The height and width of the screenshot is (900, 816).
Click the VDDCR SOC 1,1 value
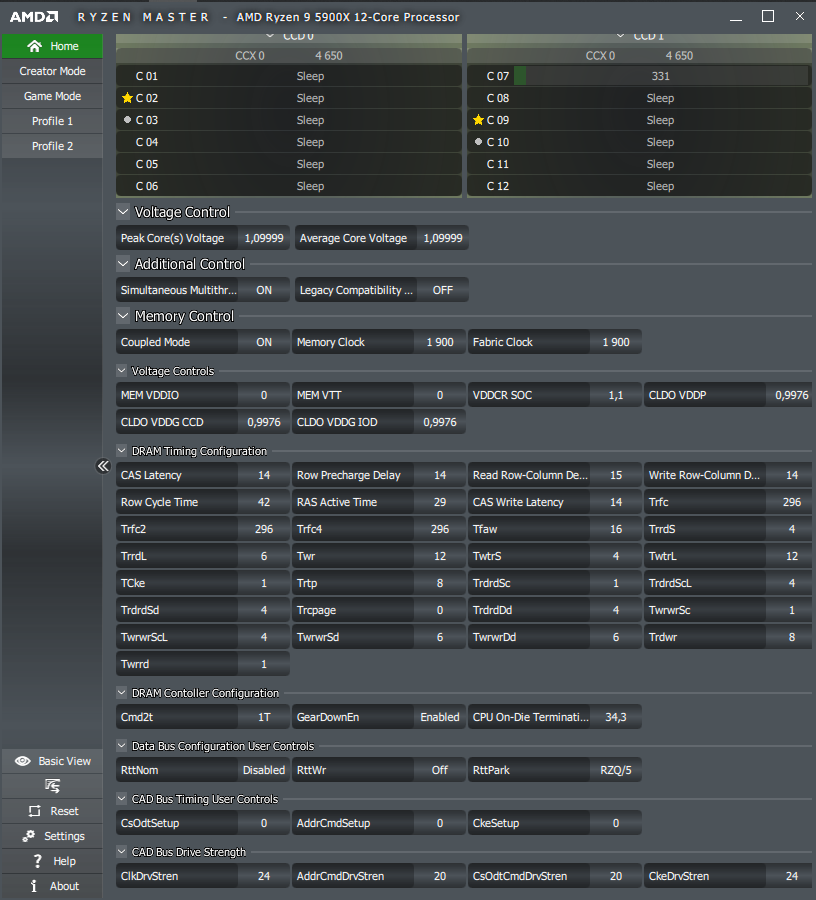click(x=616, y=395)
